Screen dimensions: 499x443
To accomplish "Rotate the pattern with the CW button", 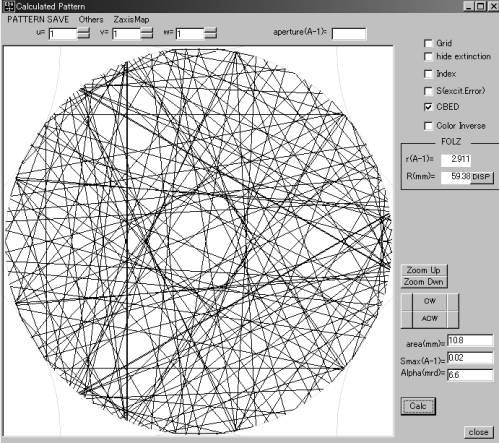I will coord(430,301).
